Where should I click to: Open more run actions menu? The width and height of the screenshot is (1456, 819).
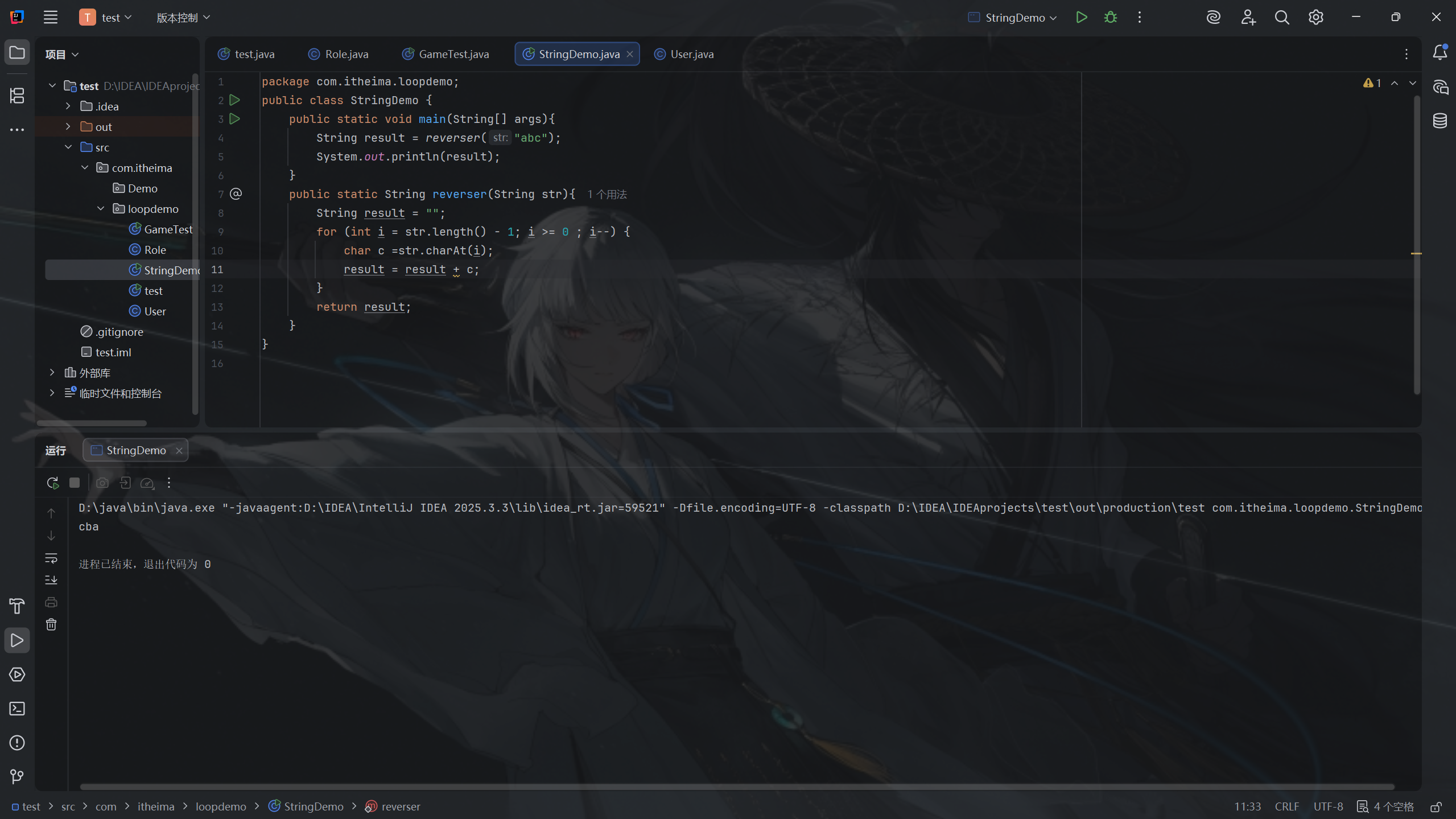click(1139, 17)
